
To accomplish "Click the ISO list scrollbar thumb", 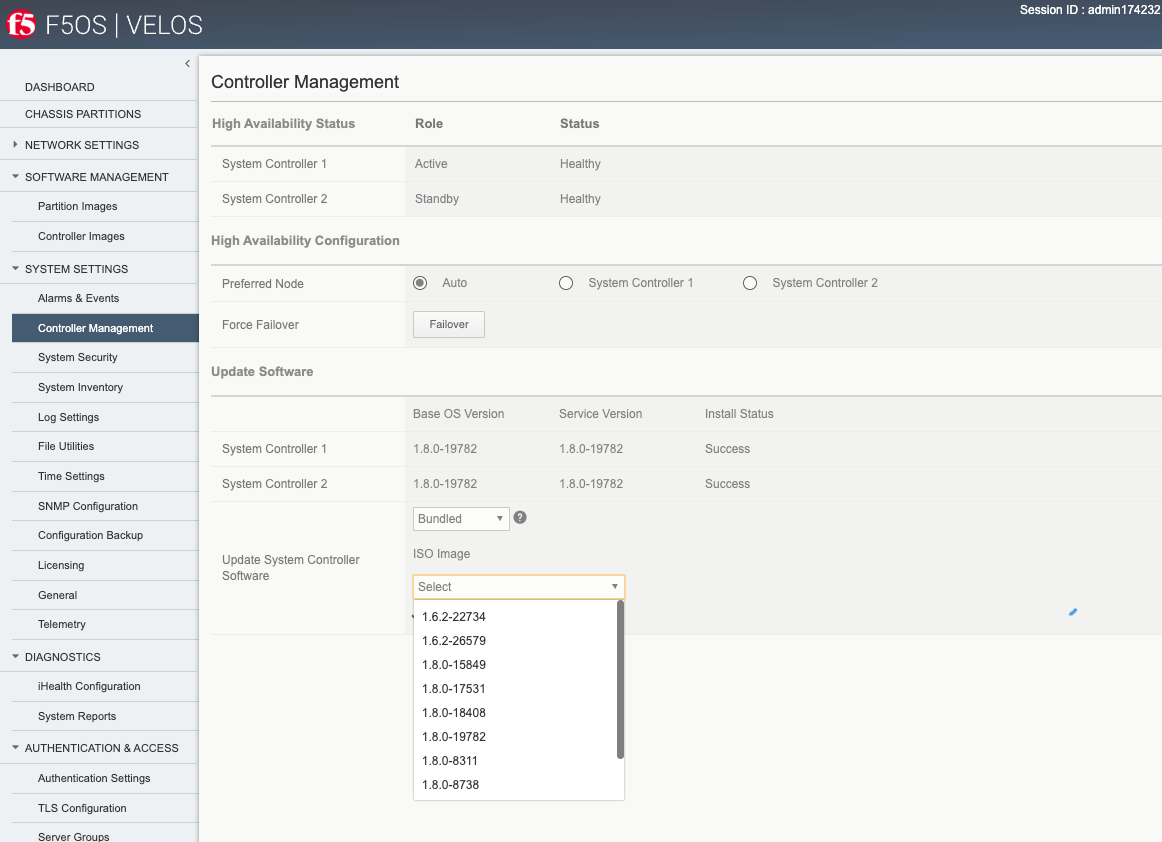I will click(620, 680).
